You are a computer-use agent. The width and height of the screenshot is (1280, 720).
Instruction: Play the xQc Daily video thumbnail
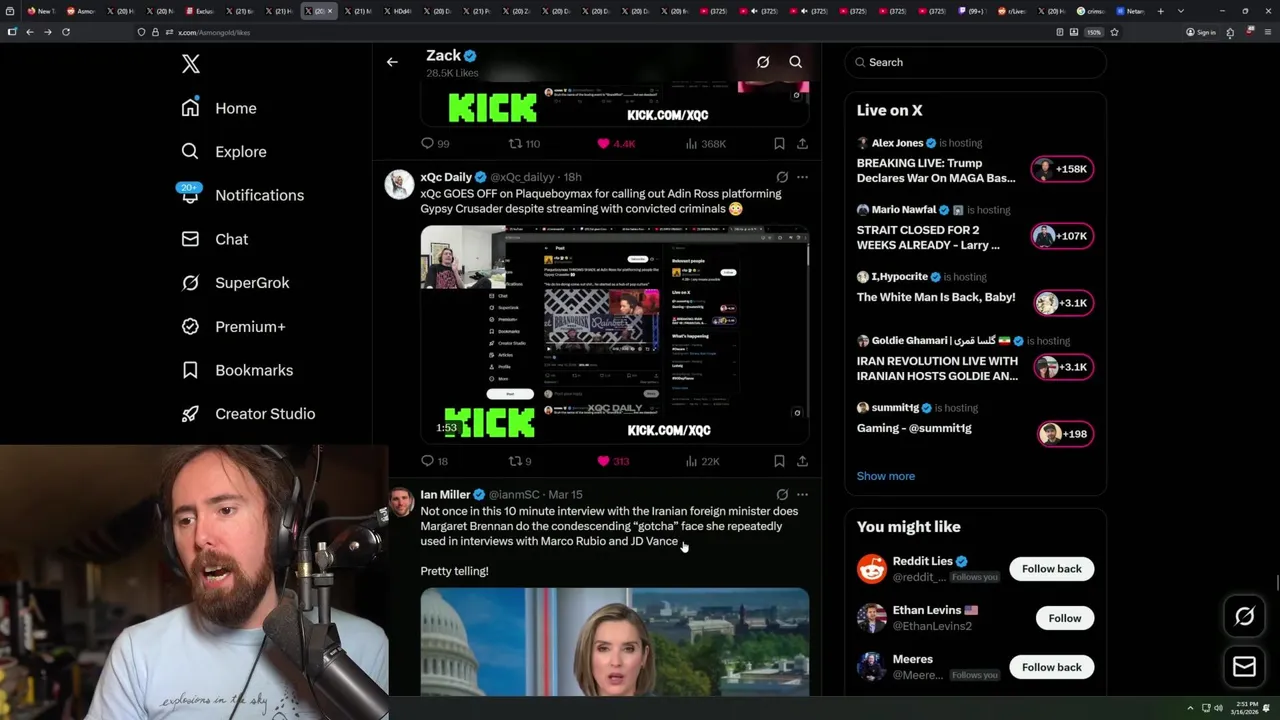(x=614, y=334)
